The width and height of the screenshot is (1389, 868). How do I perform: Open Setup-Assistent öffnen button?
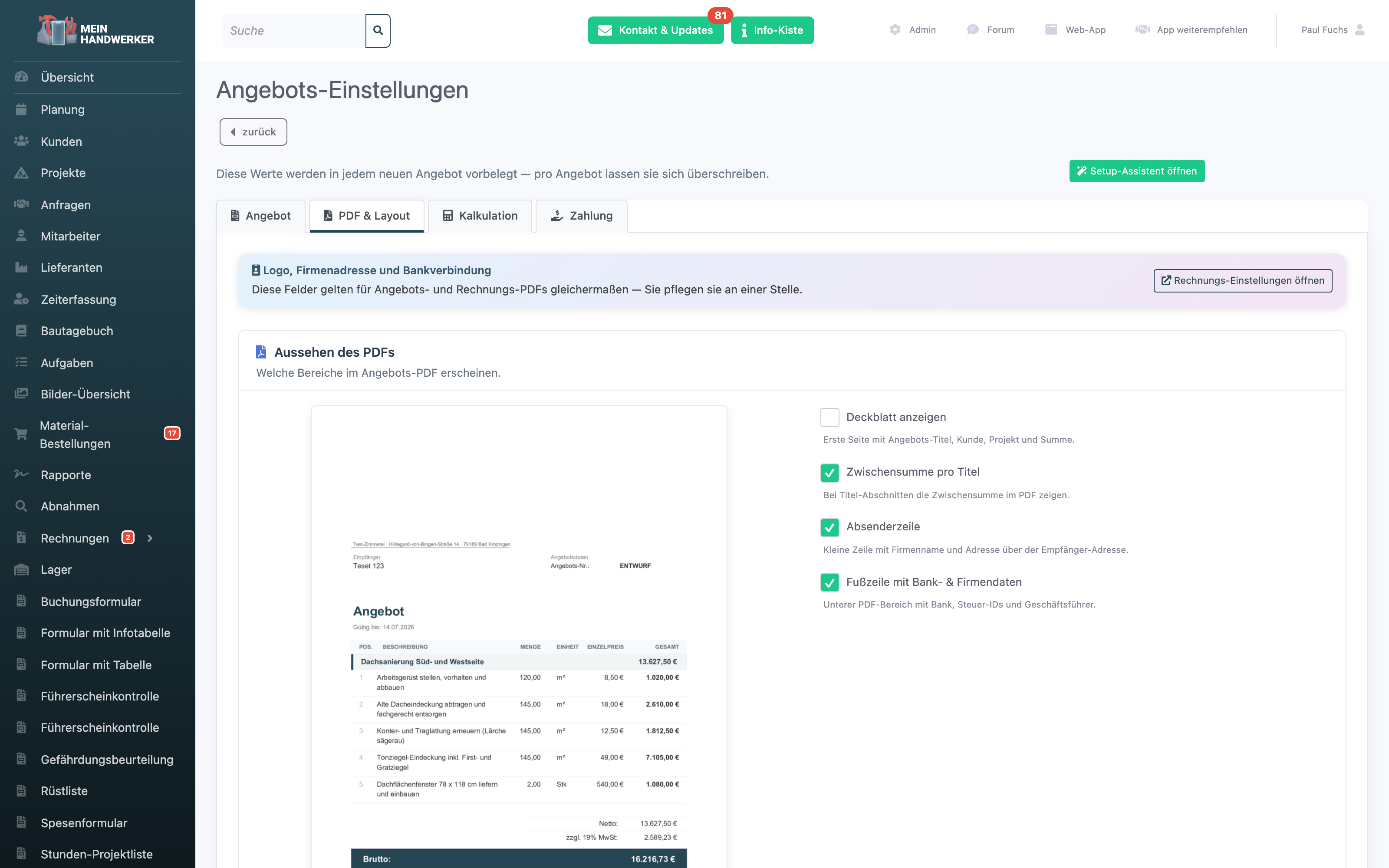pos(1136,171)
